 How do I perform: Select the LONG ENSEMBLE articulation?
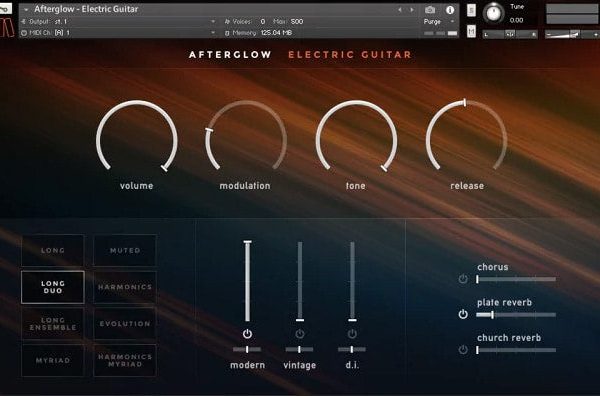tap(53, 324)
